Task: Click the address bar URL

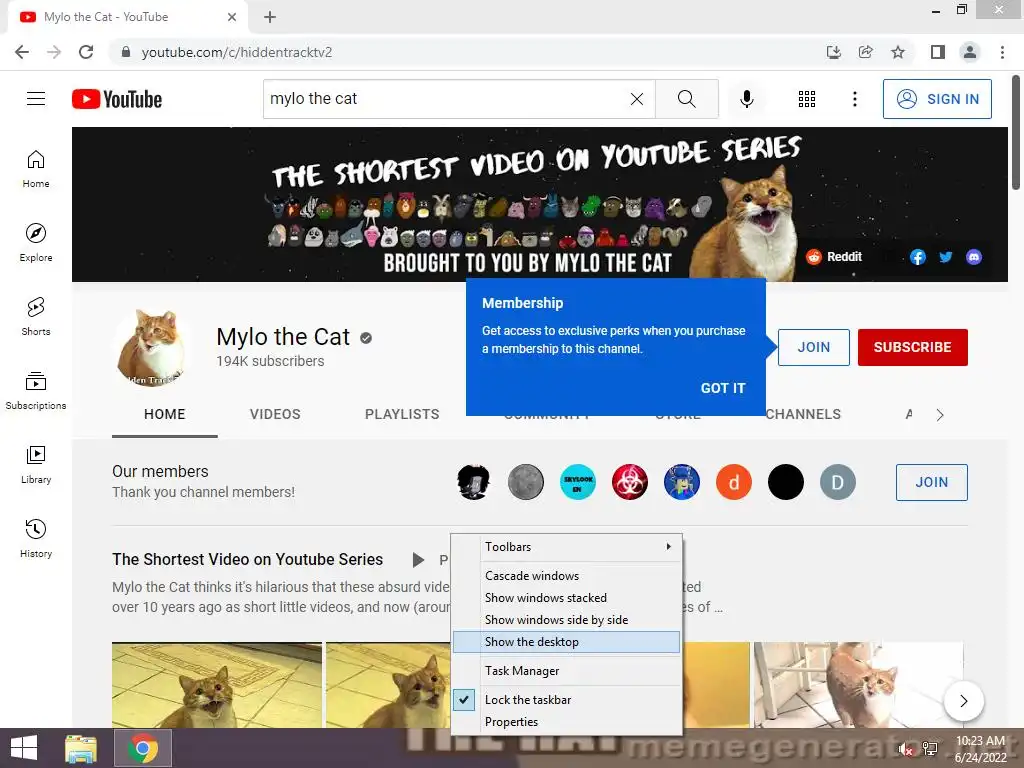Action: coord(236,52)
